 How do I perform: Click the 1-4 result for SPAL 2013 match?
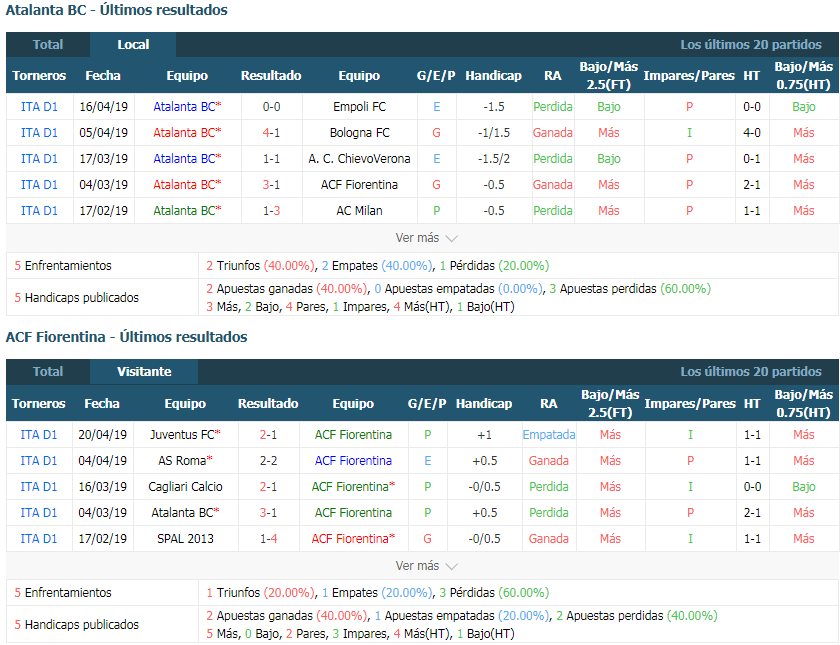point(268,538)
